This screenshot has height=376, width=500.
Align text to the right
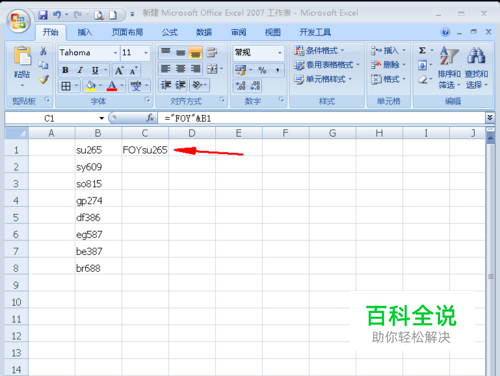pos(195,69)
